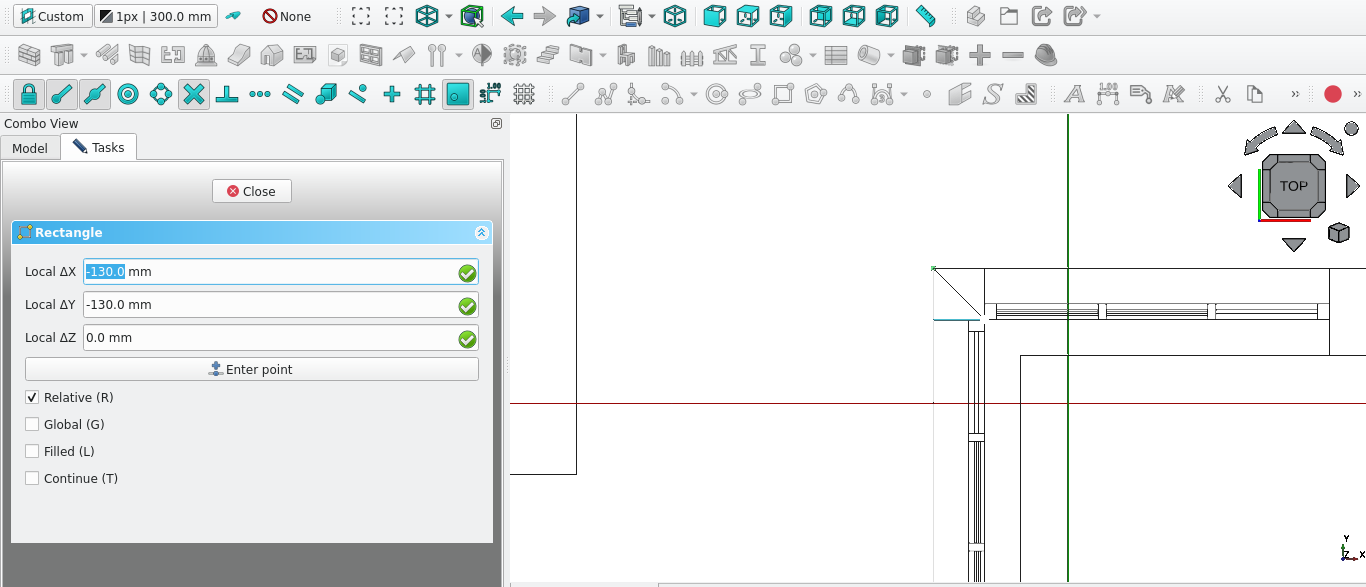
Task: Click the Enter point button
Action: point(252,370)
